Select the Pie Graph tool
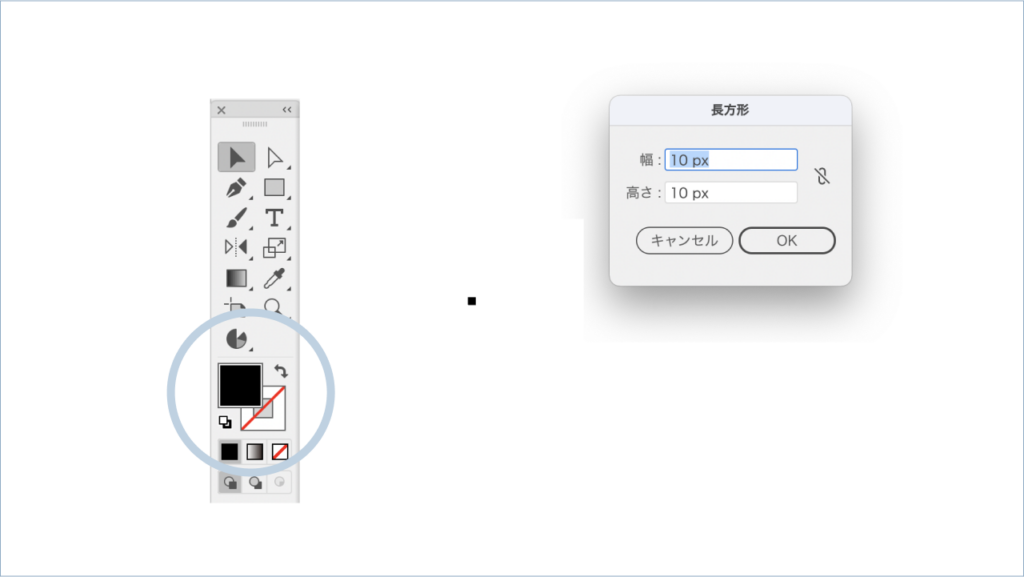This screenshot has height=577, width=1024. tap(236, 339)
